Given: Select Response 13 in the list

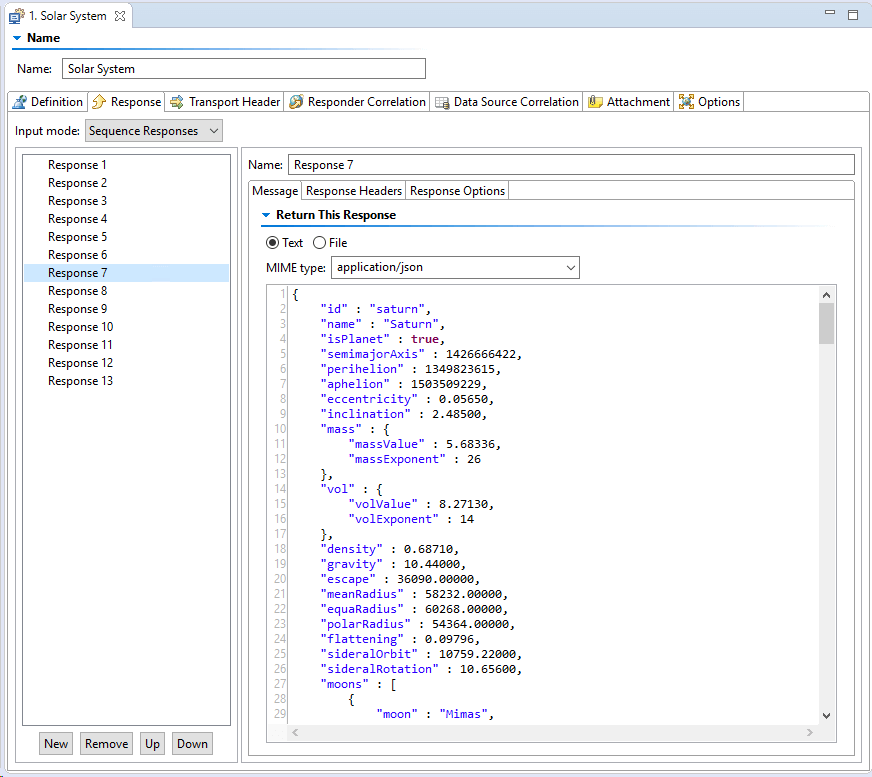Looking at the screenshot, I should (x=126, y=381).
